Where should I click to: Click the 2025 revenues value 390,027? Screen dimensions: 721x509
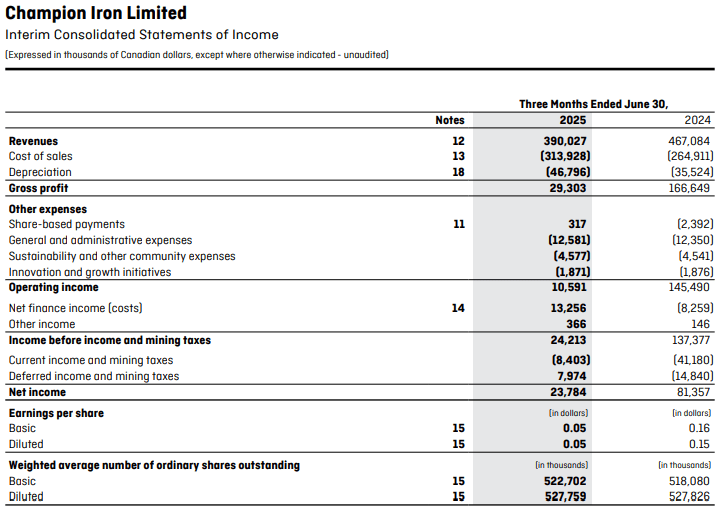point(564,142)
